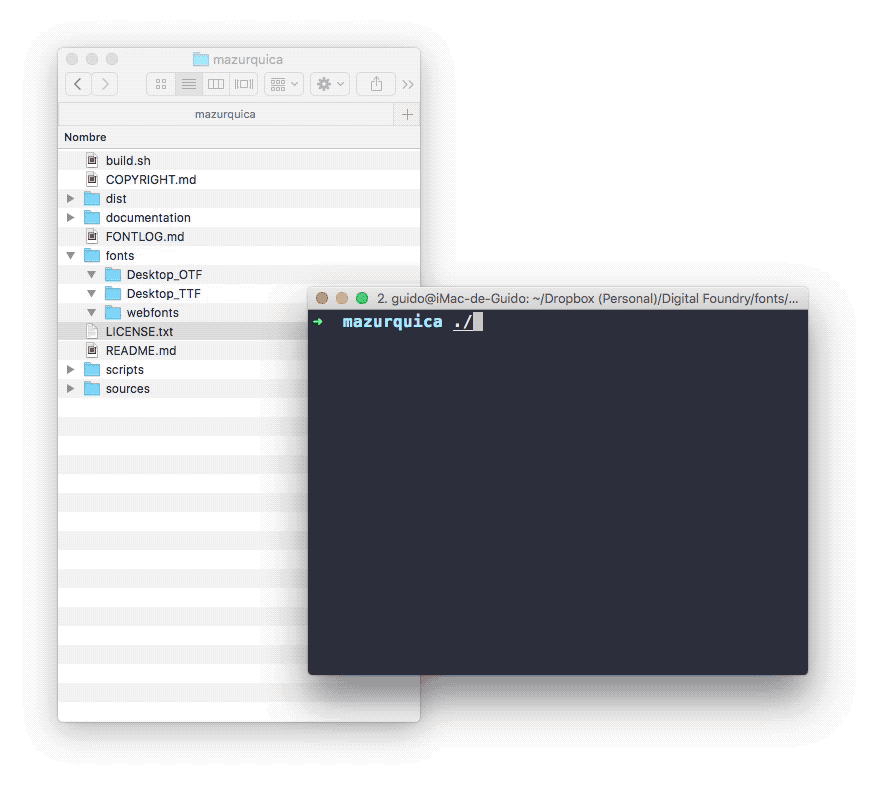This screenshot has width=888, height=792.
Task: Switch Finder to cover flow view
Action: point(244,84)
